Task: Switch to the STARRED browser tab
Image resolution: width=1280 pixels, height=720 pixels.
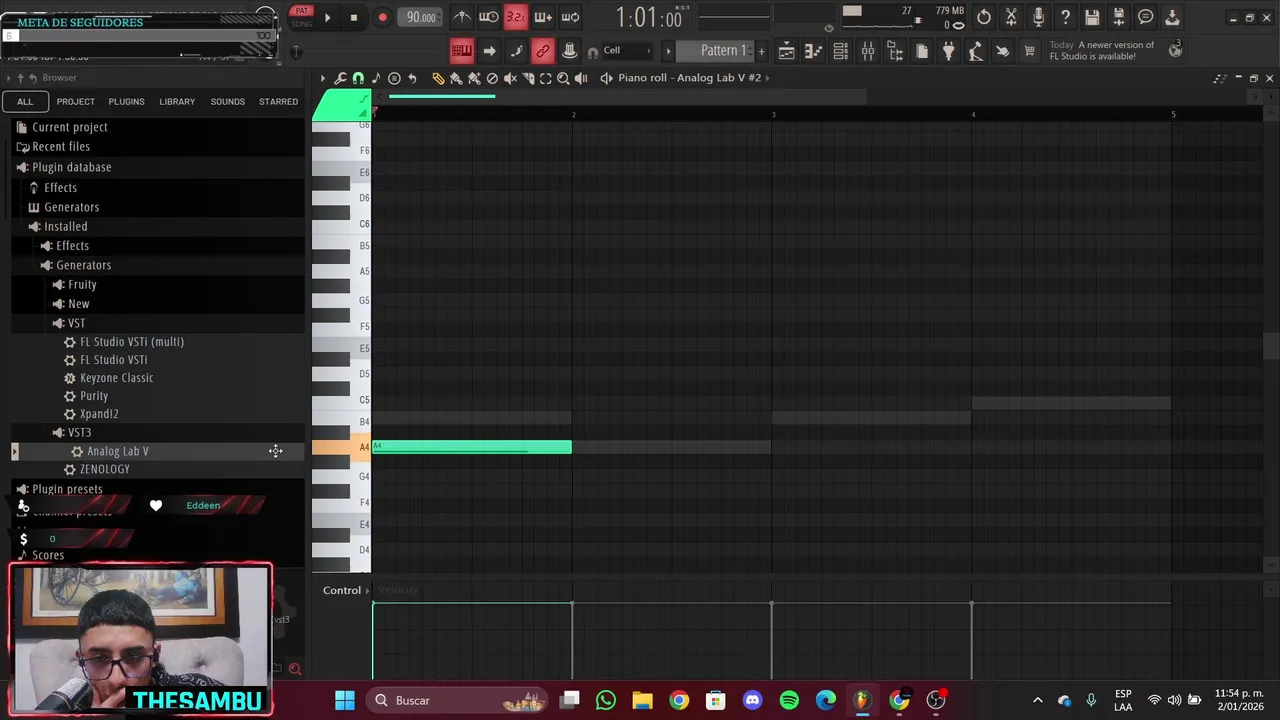Action: tap(278, 101)
